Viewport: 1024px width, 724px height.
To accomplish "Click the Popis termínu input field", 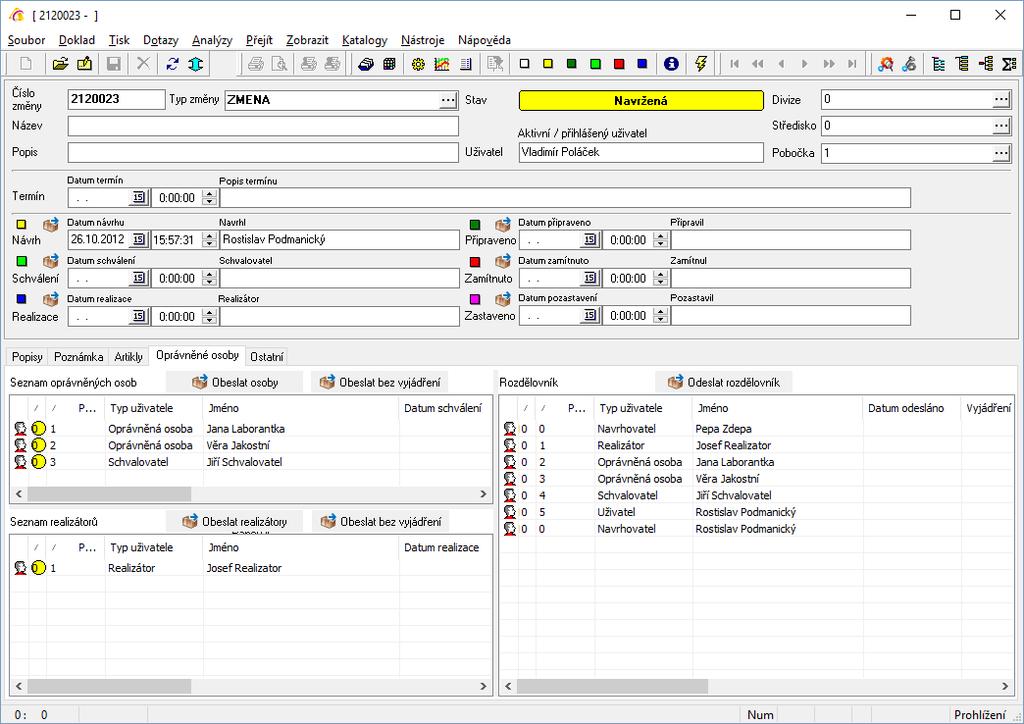I will [x=565, y=198].
